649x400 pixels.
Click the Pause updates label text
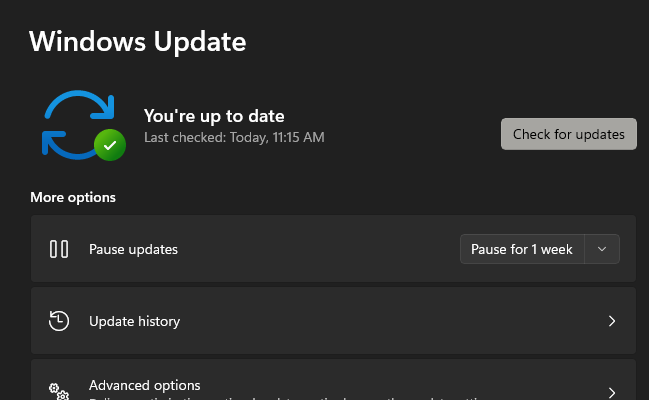[133, 249]
